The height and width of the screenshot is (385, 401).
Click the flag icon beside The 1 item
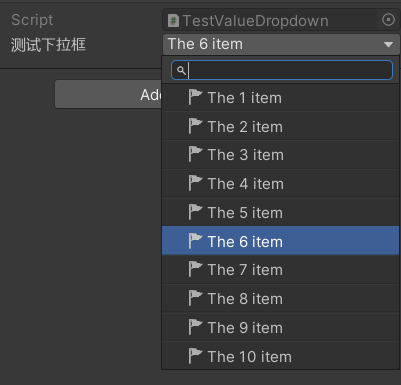coord(195,97)
